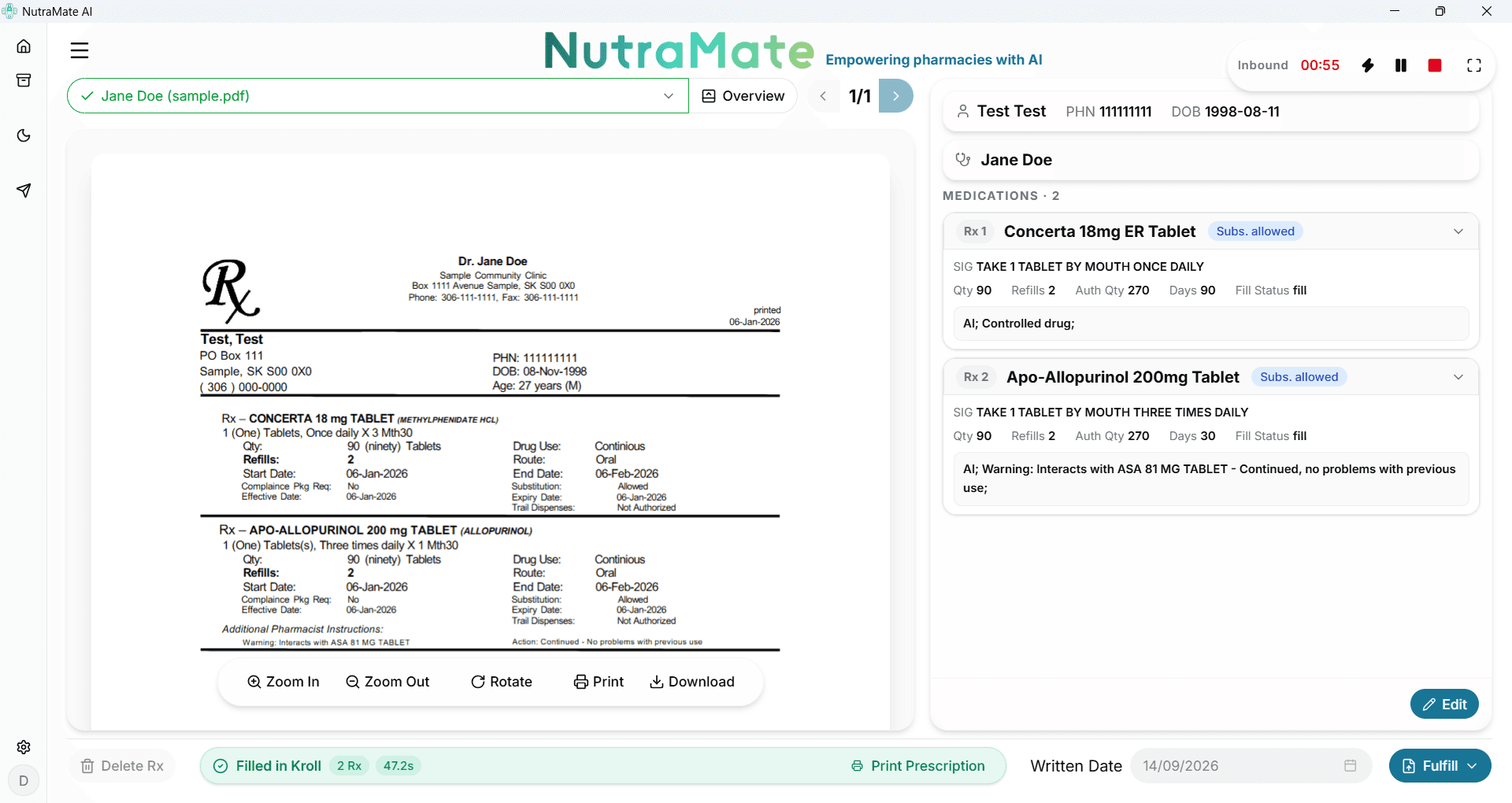Click Delete Rx button

(123, 766)
